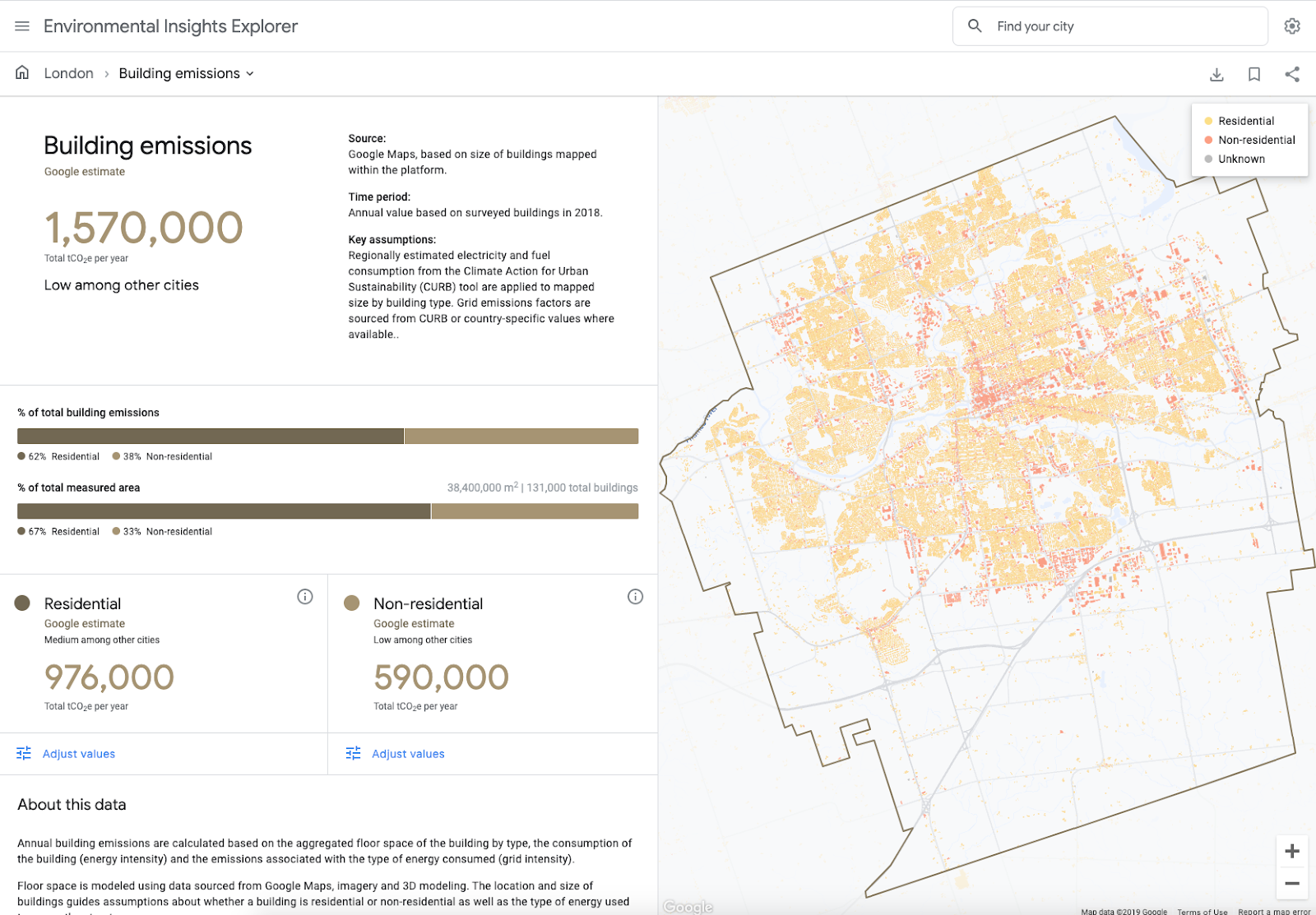This screenshot has width=1316, height=915.
Task: Click the Unknown legend entry on map
Action: point(1235,159)
